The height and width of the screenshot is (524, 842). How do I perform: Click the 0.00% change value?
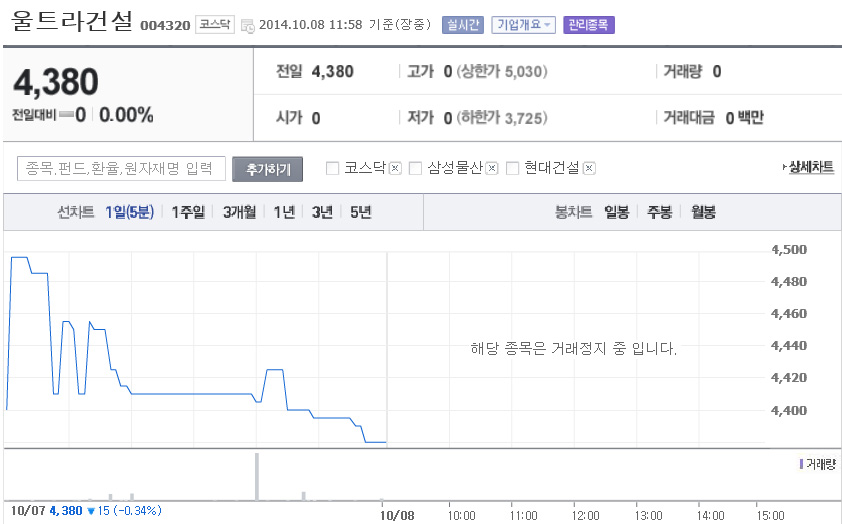coord(126,115)
